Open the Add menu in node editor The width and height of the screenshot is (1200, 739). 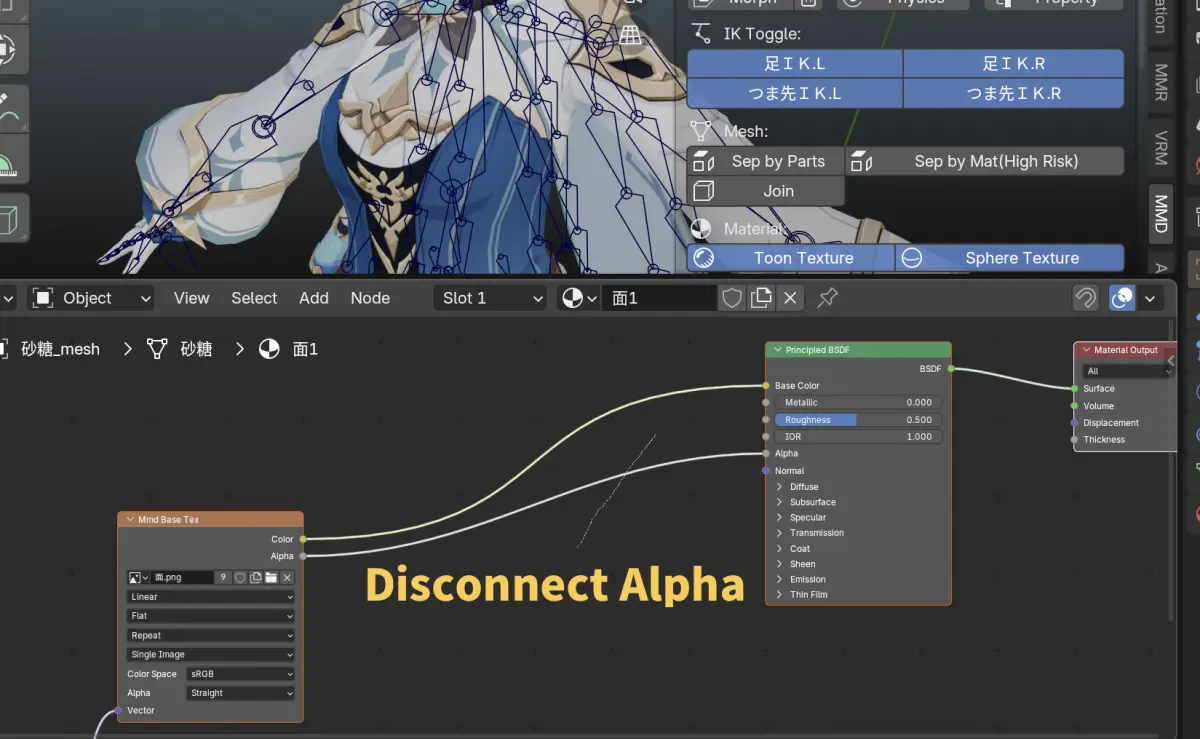[314, 298]
